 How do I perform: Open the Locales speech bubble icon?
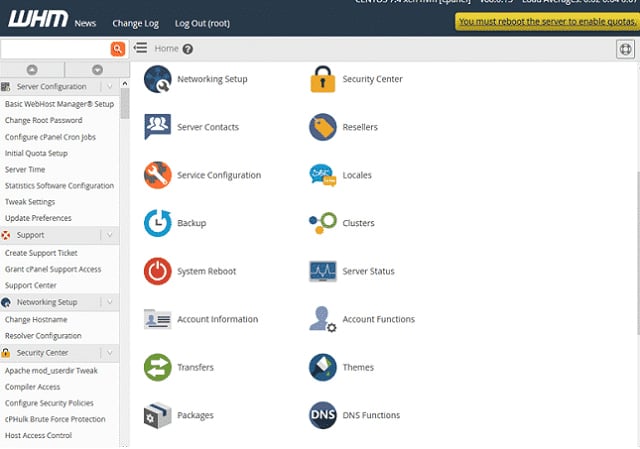click(322, 175)
